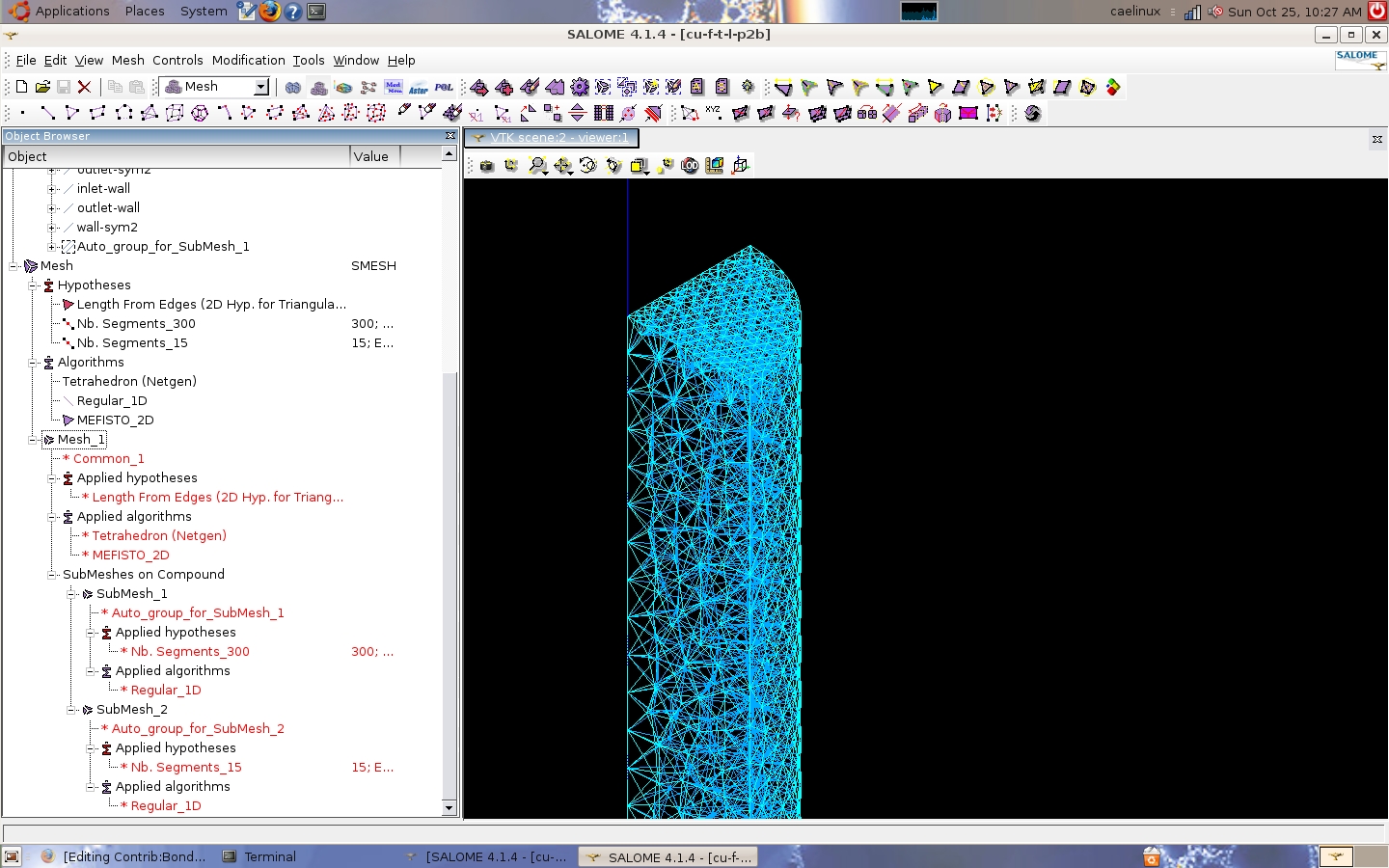
Task: Click the Create Mesh icon
Action: (x=478, y=87)
